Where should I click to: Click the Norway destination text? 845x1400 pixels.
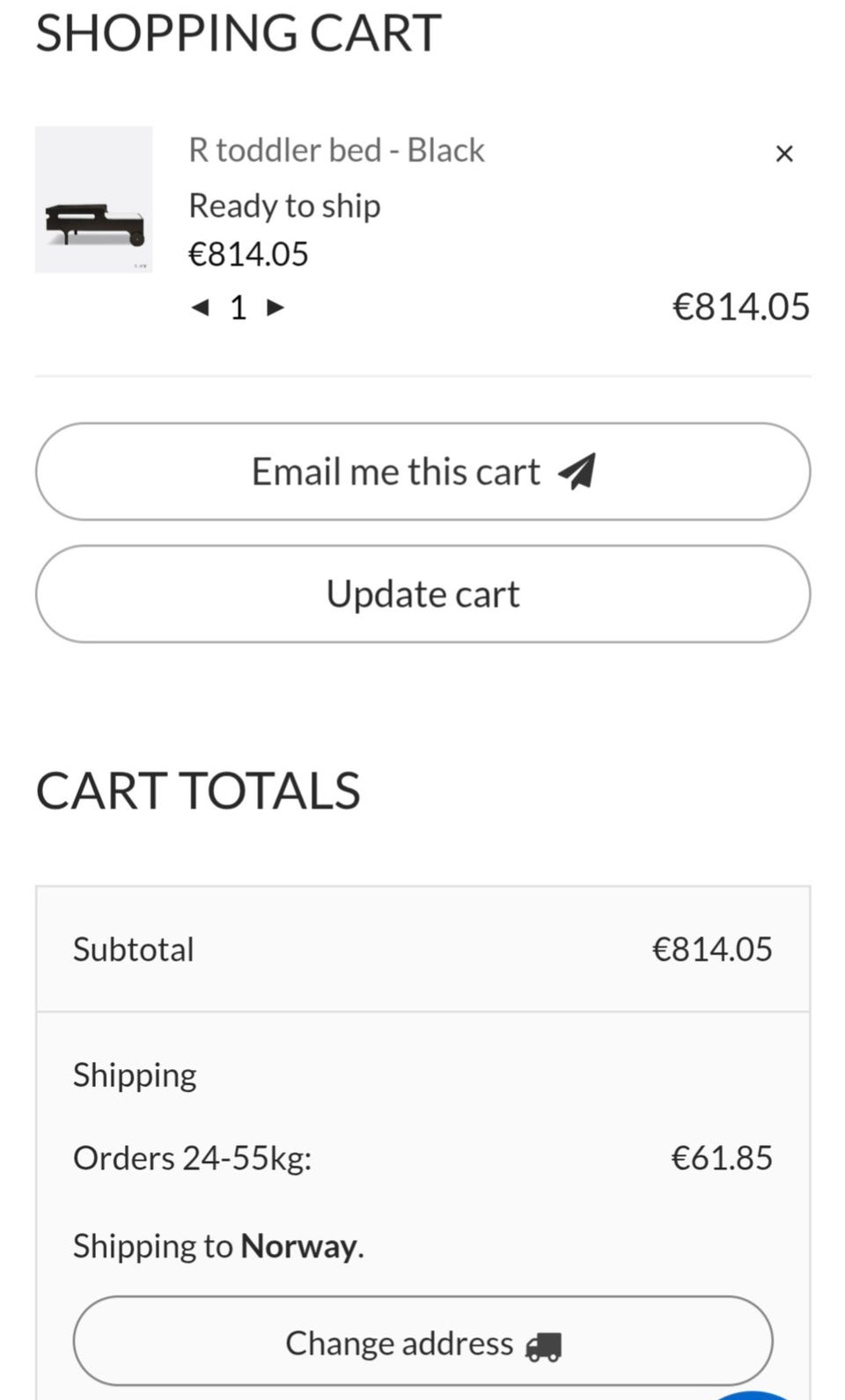pyautogui.click(x=298, y=1246)
